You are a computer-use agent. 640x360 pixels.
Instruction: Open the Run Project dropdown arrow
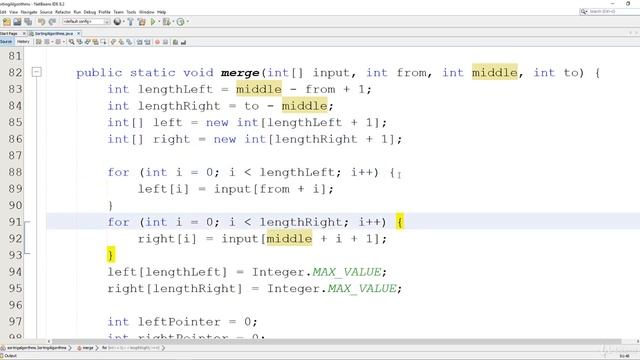pos(159,22)
